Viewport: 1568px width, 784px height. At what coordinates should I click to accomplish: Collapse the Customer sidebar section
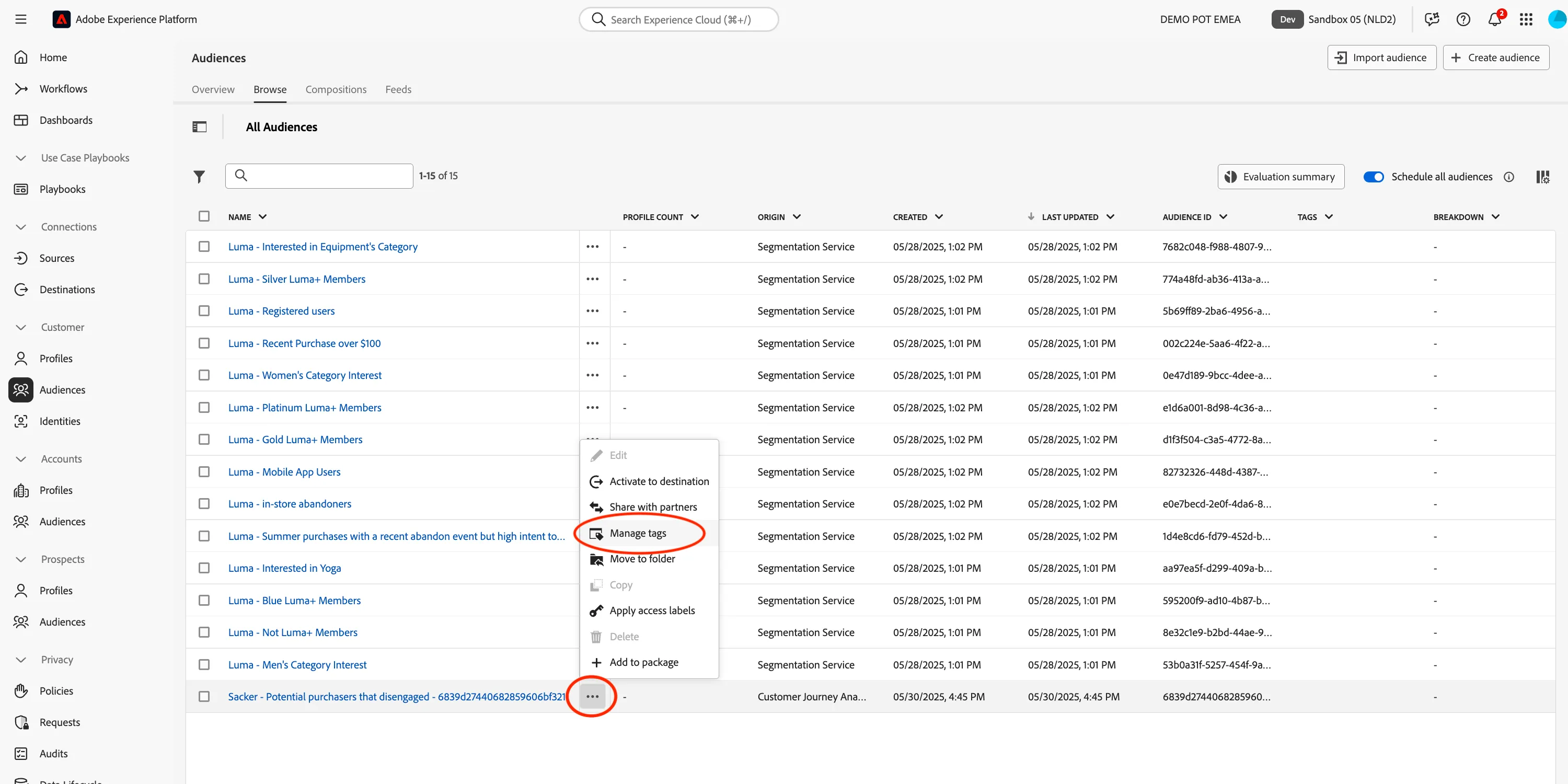click(21, 328)
